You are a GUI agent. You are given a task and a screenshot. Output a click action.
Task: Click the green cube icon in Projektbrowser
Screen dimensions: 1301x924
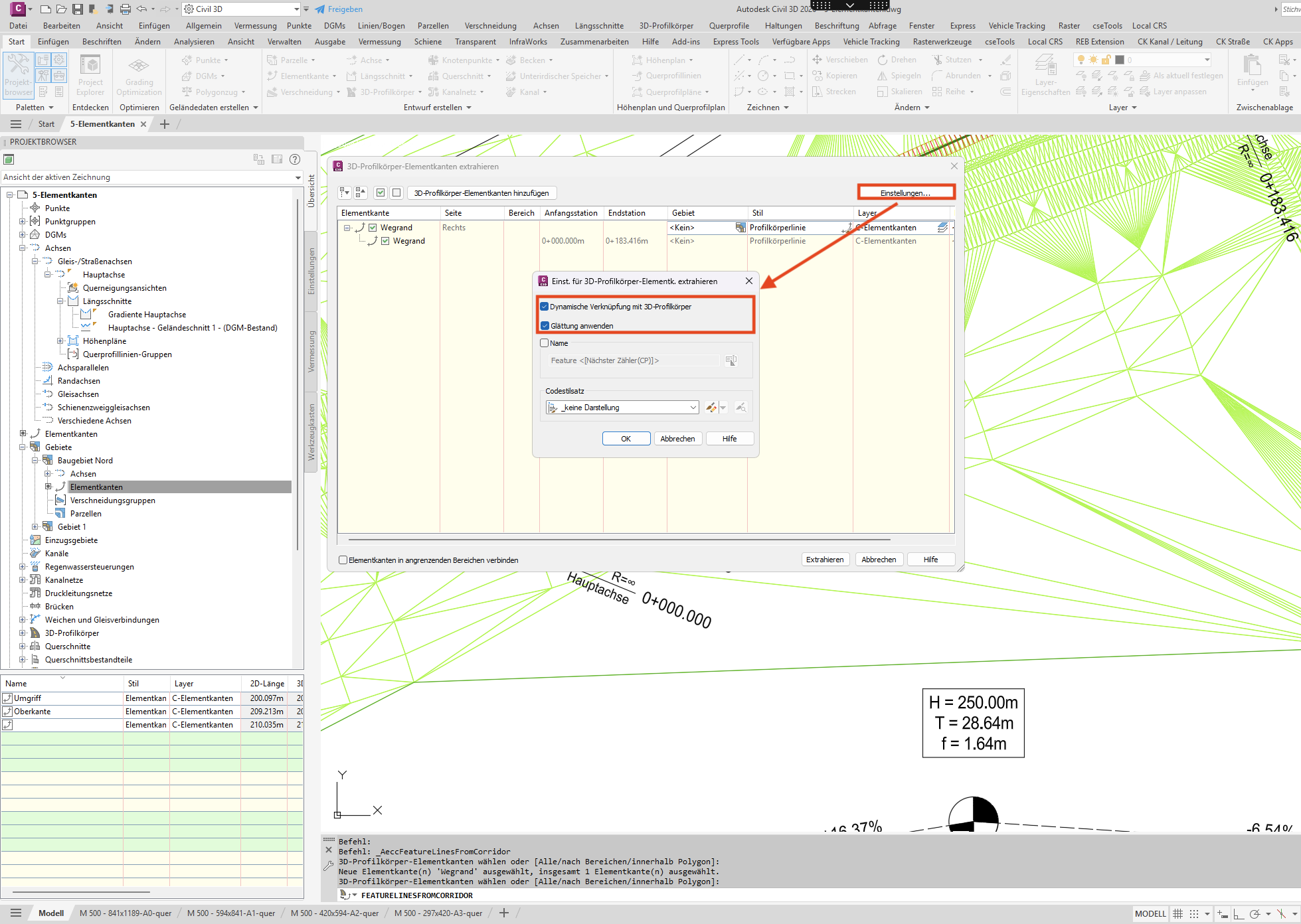click(9, 159)
